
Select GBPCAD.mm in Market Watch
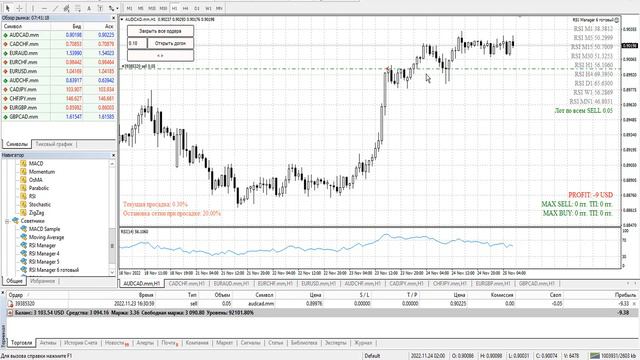59,117
